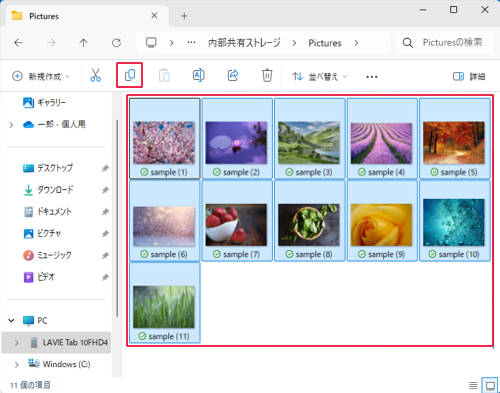Click the Share icon

[233, 75]
